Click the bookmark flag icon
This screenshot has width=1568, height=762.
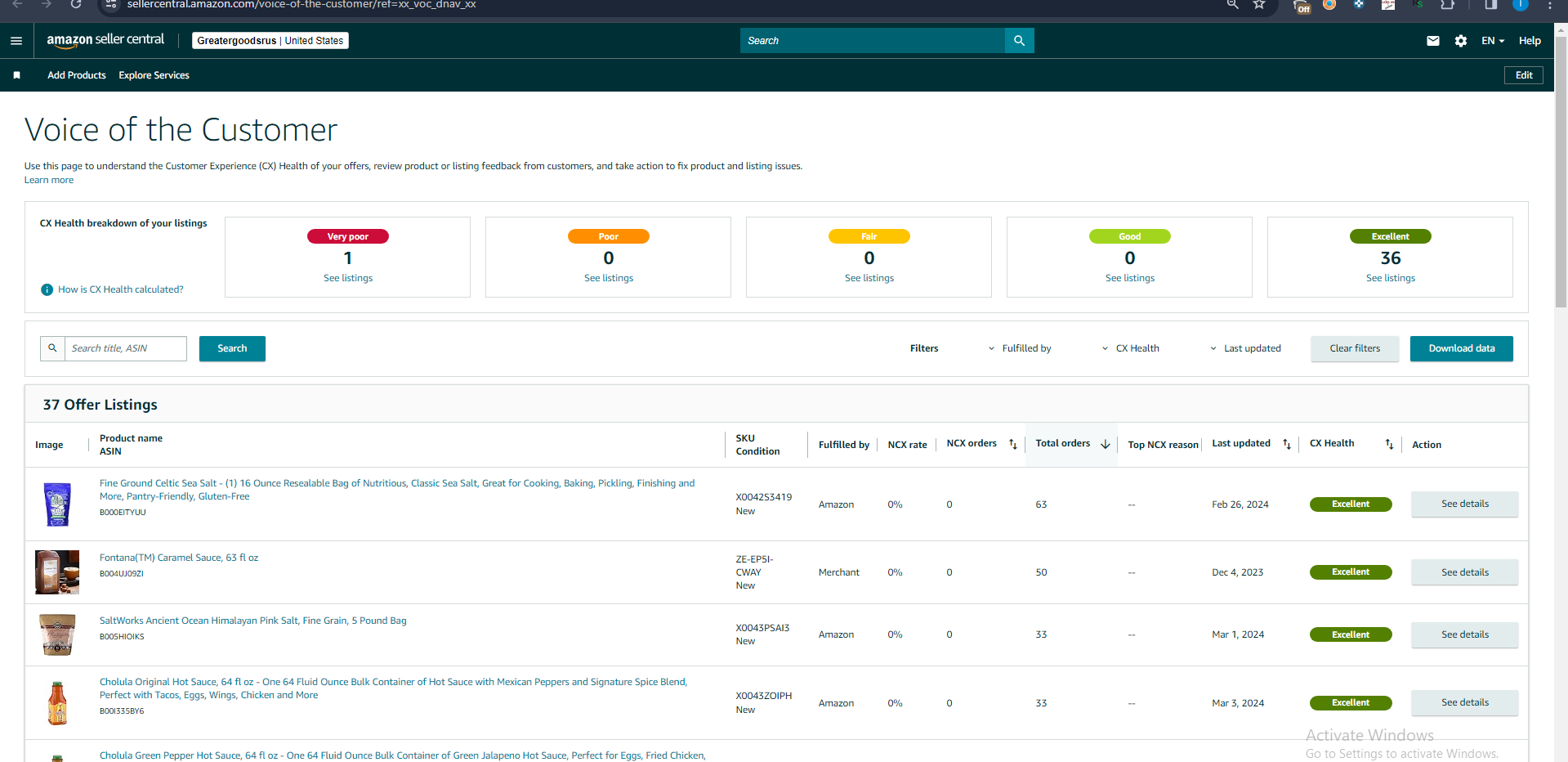tap(16, 75)
